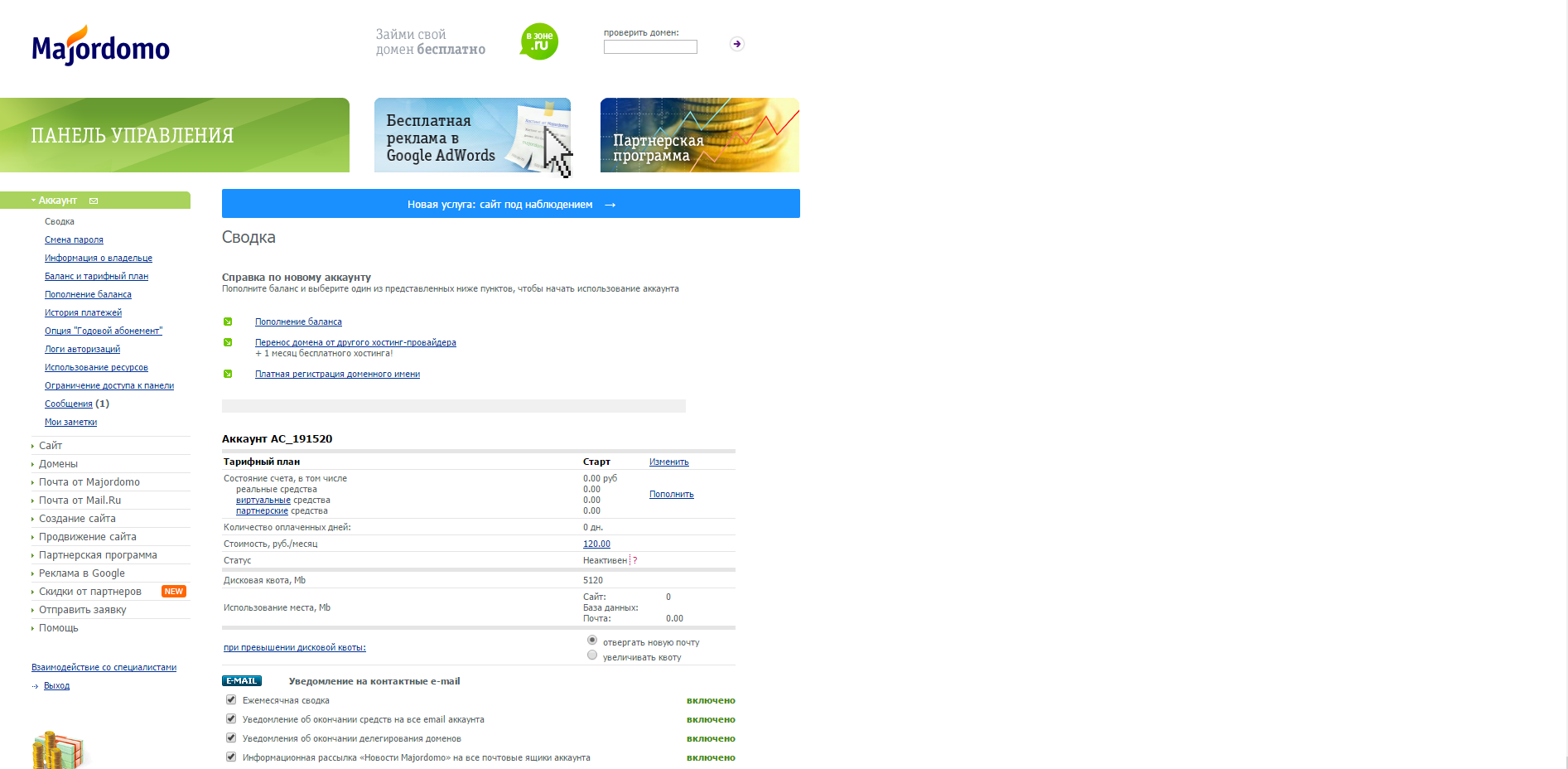Click the Пополнить balance link
Screen dimensions: 1568x769
coord(672,494)
